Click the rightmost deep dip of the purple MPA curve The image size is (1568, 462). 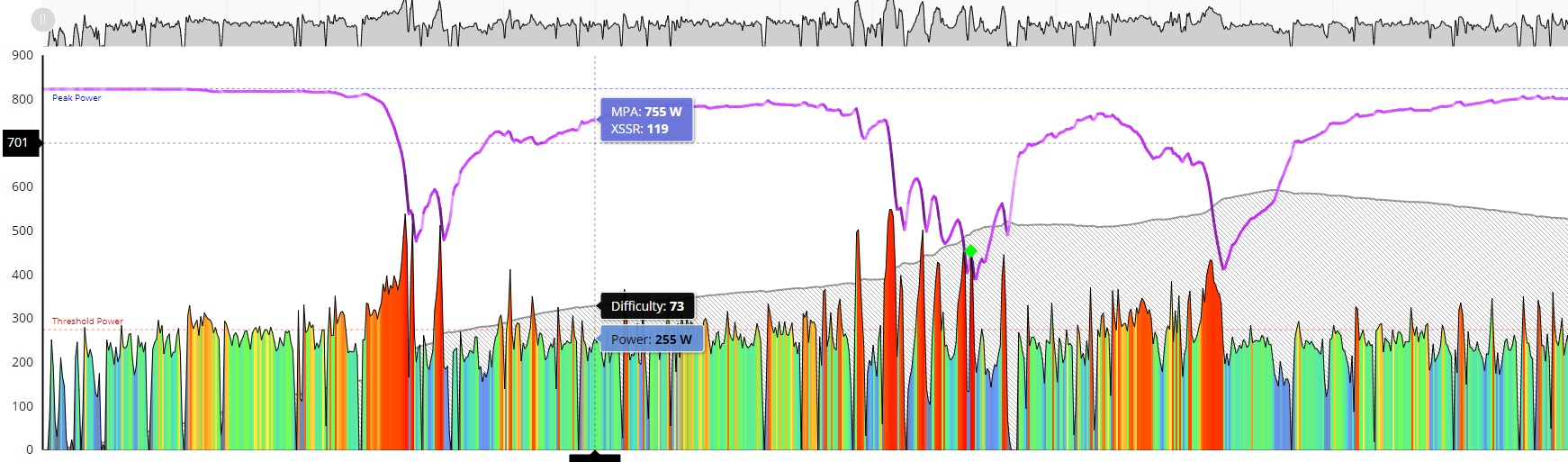tap(1223, 267)
